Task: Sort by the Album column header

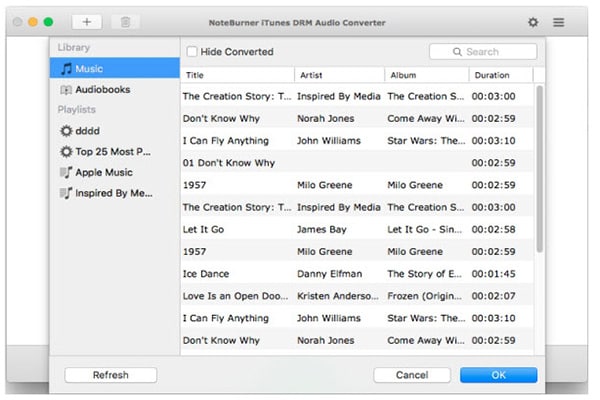Action: coord(427,75)
